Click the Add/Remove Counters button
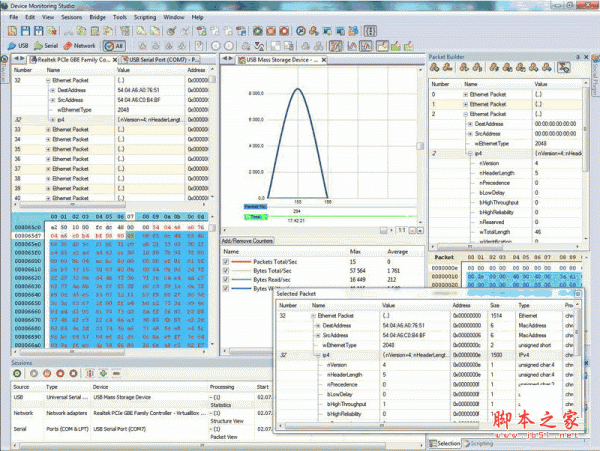The image size is (600, 451). click(246, 241)
